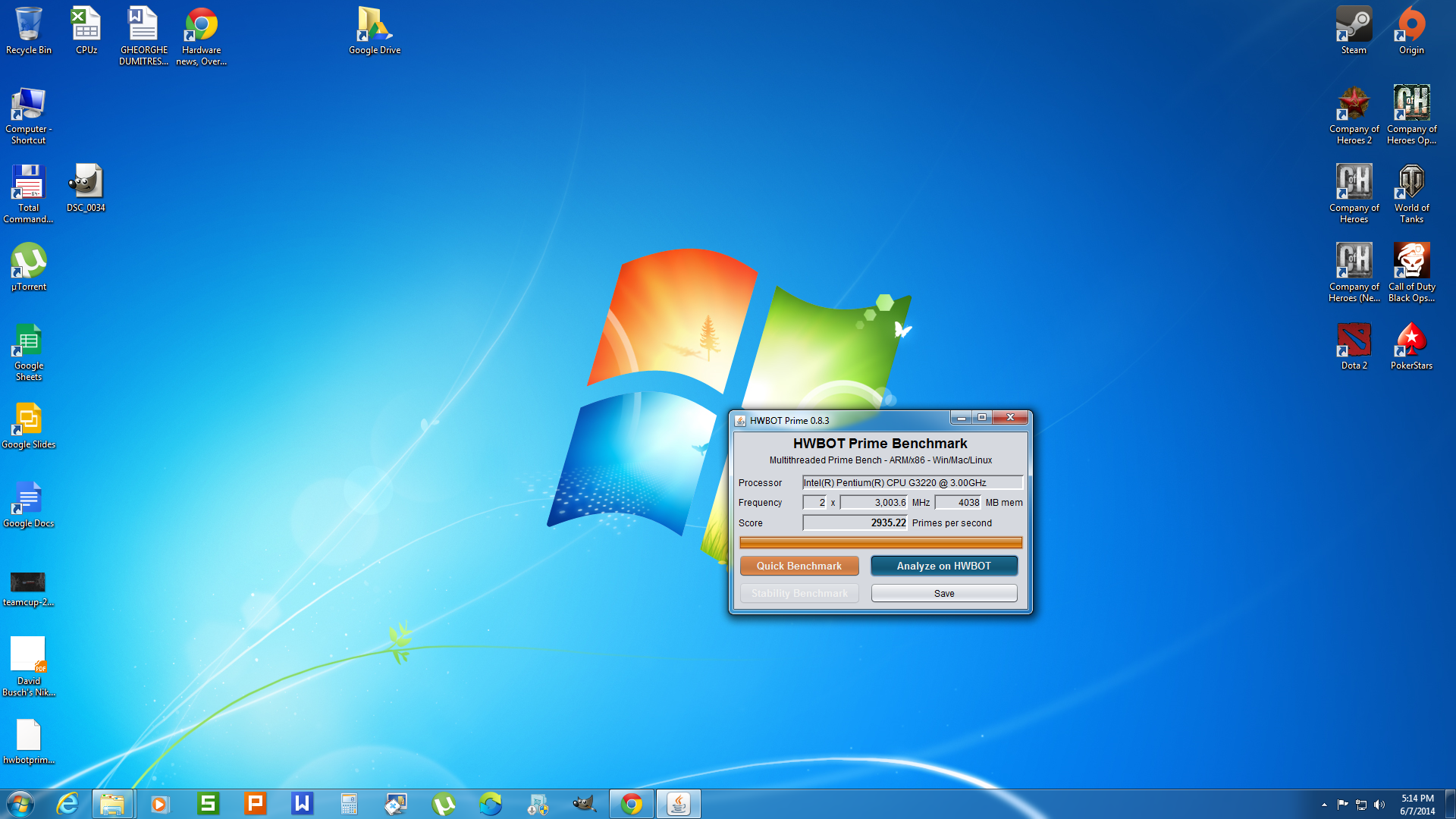This screenshot has width=1456, height=819.
Task: Launch World of Tanks shortcut
Action: (x=1411, y=194)
